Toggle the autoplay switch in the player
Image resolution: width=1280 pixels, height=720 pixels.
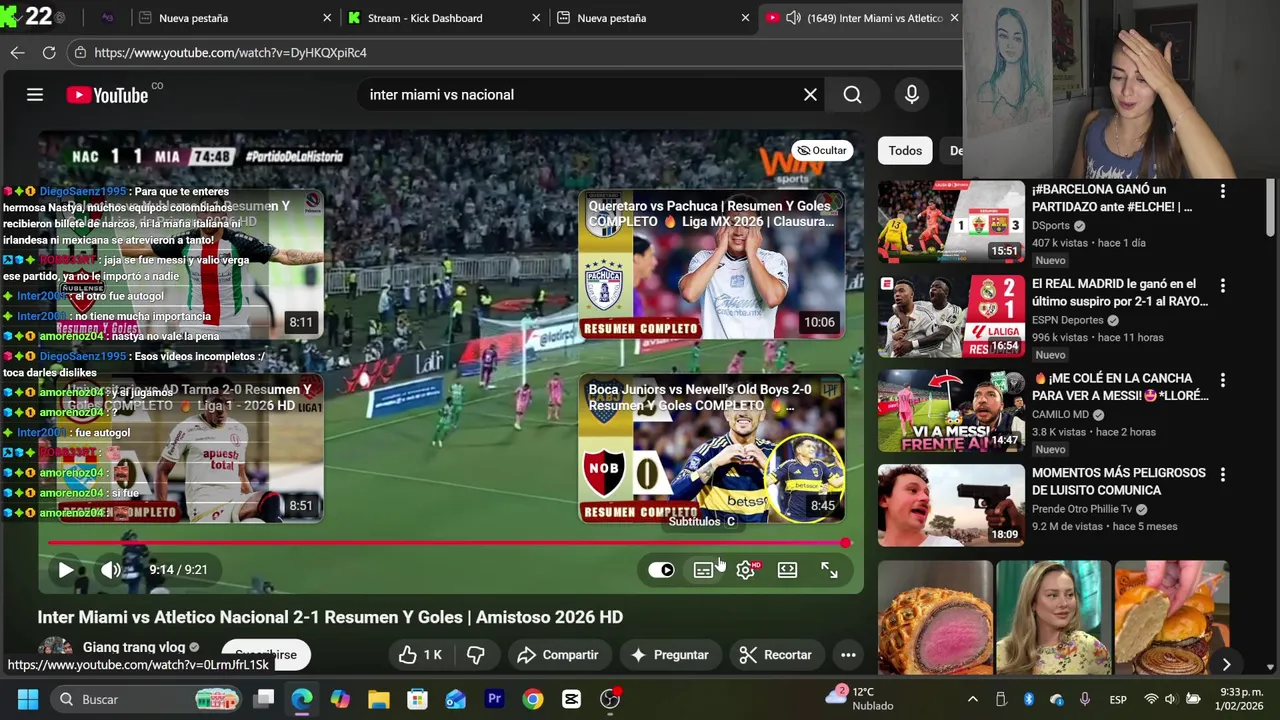pyautogui.click(x=661, y=570)
